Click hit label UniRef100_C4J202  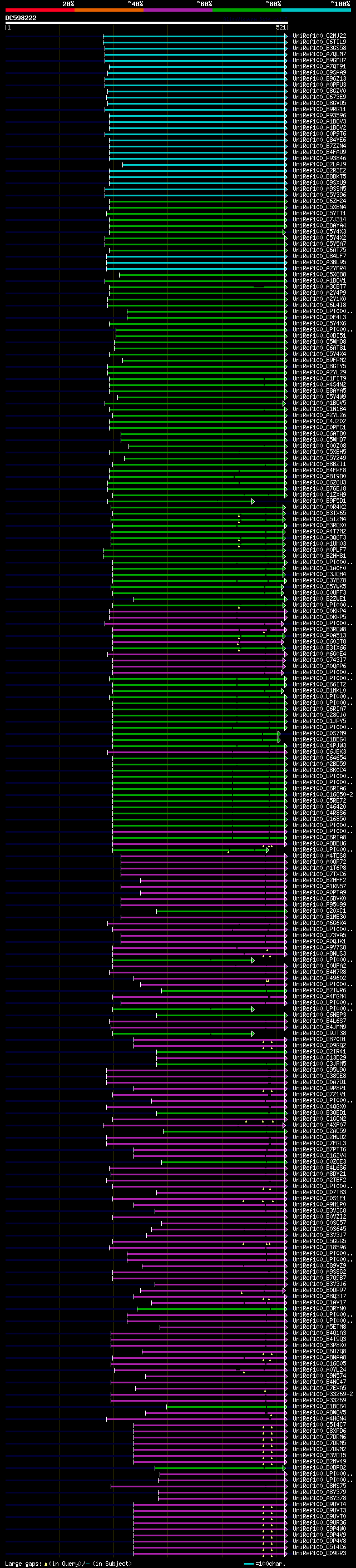coord(319,421)
